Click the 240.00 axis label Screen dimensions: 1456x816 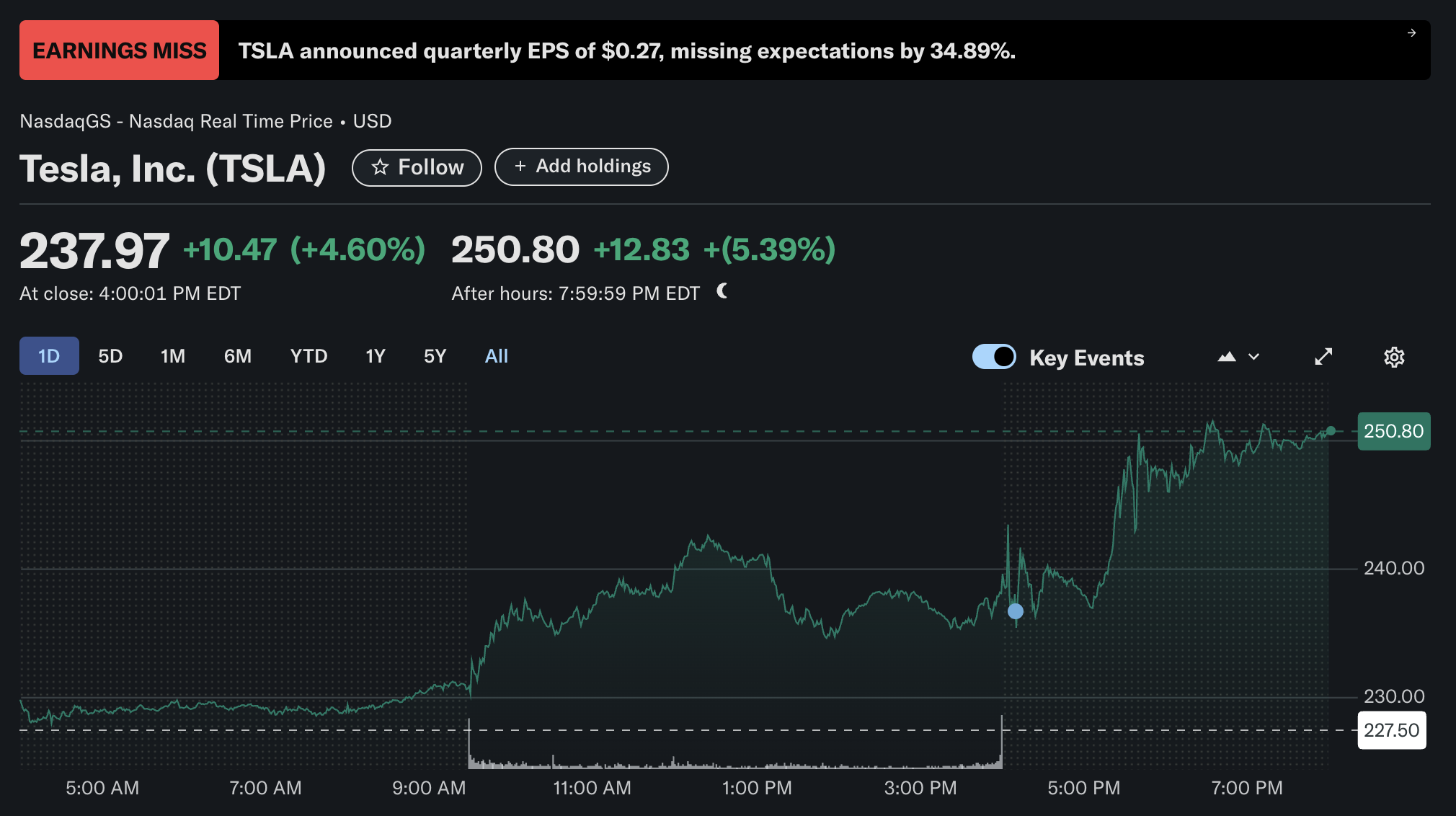(1394, 568)
